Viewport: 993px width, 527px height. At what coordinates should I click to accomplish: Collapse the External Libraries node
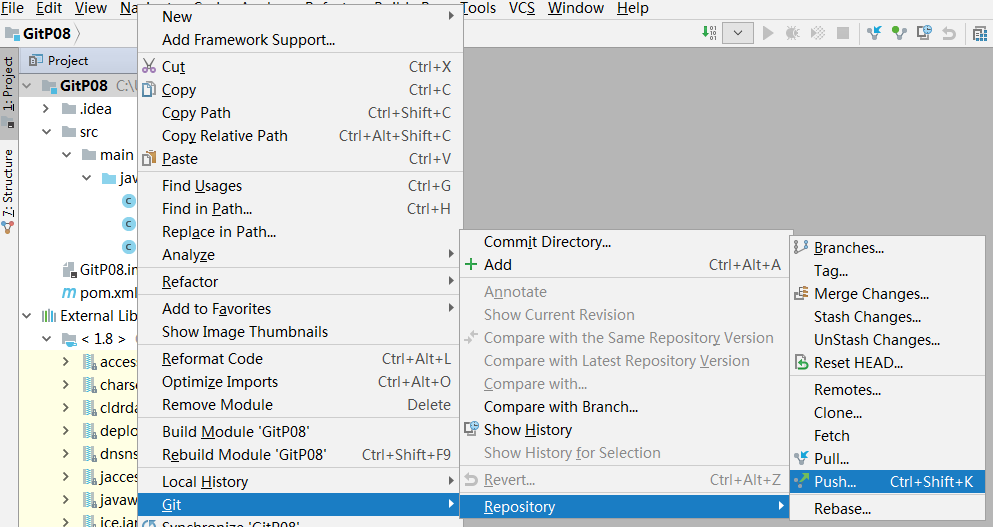pyautogui.click(x=26, y=316)
